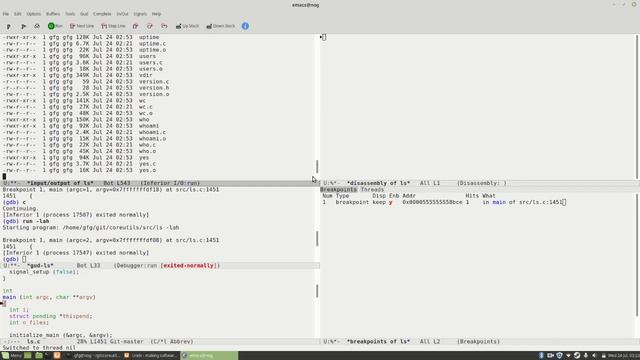Screen dimensions: 640x360
Task: Switch to the 'Undo - making software' taskbar window
Action: [x=151, y=356]
